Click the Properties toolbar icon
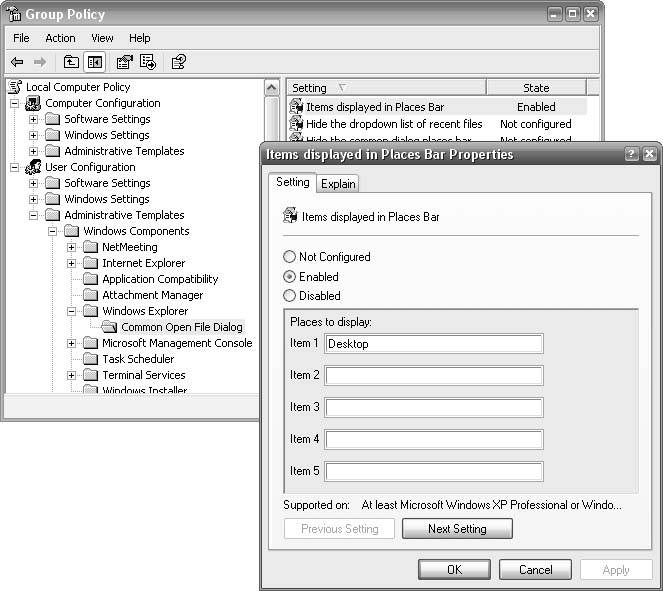This screenshot has width=663, height=591. (124, 62)
